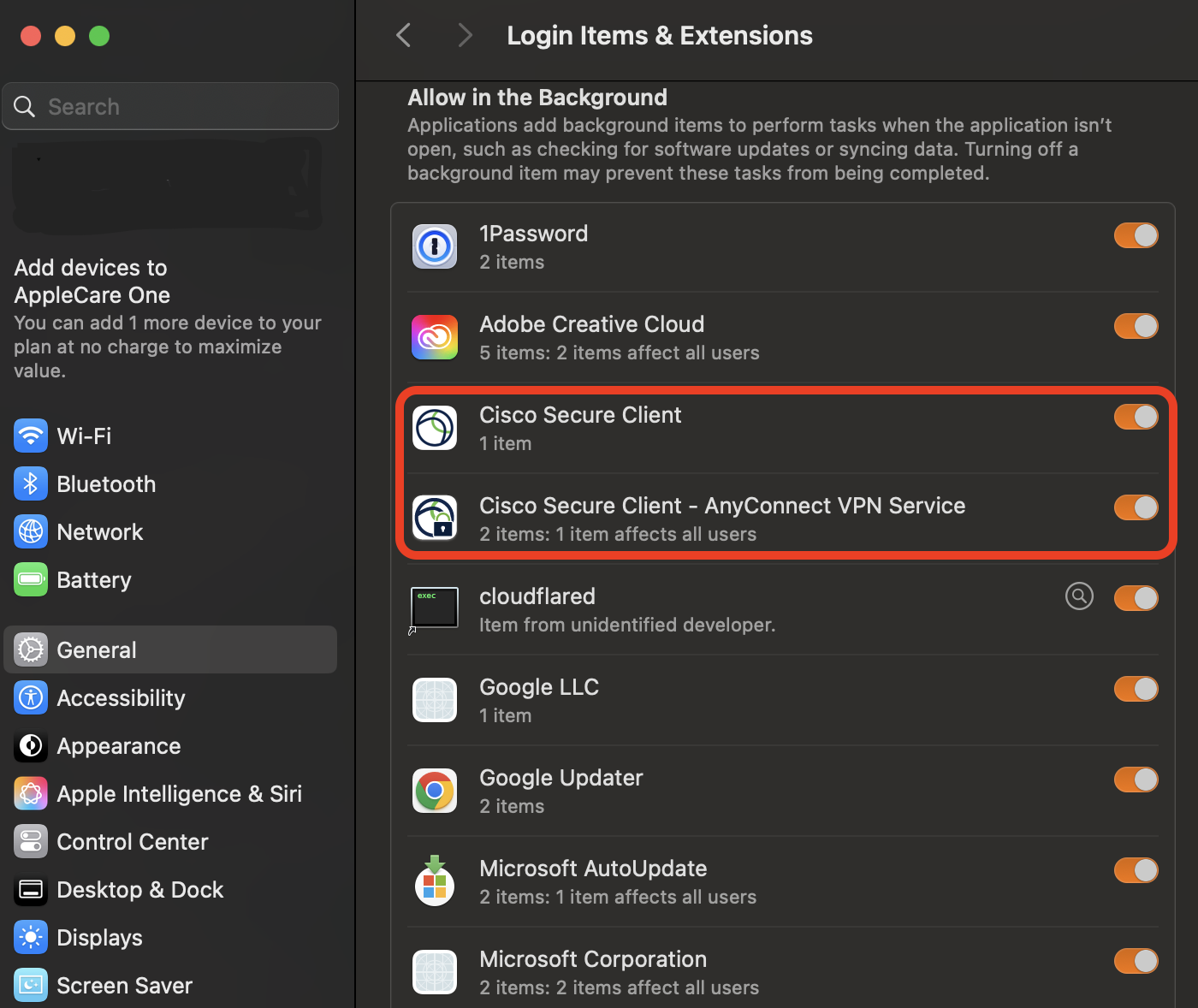
Task: Open Wi-Fi settings via its sidebar icon
Action: 31,436
